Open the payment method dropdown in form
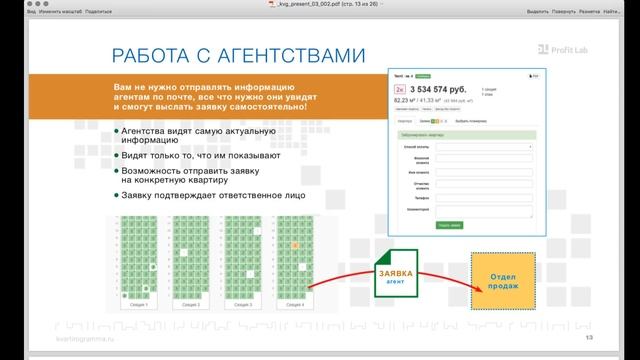This screenshot has width=640, height=360. coord(484,147)
